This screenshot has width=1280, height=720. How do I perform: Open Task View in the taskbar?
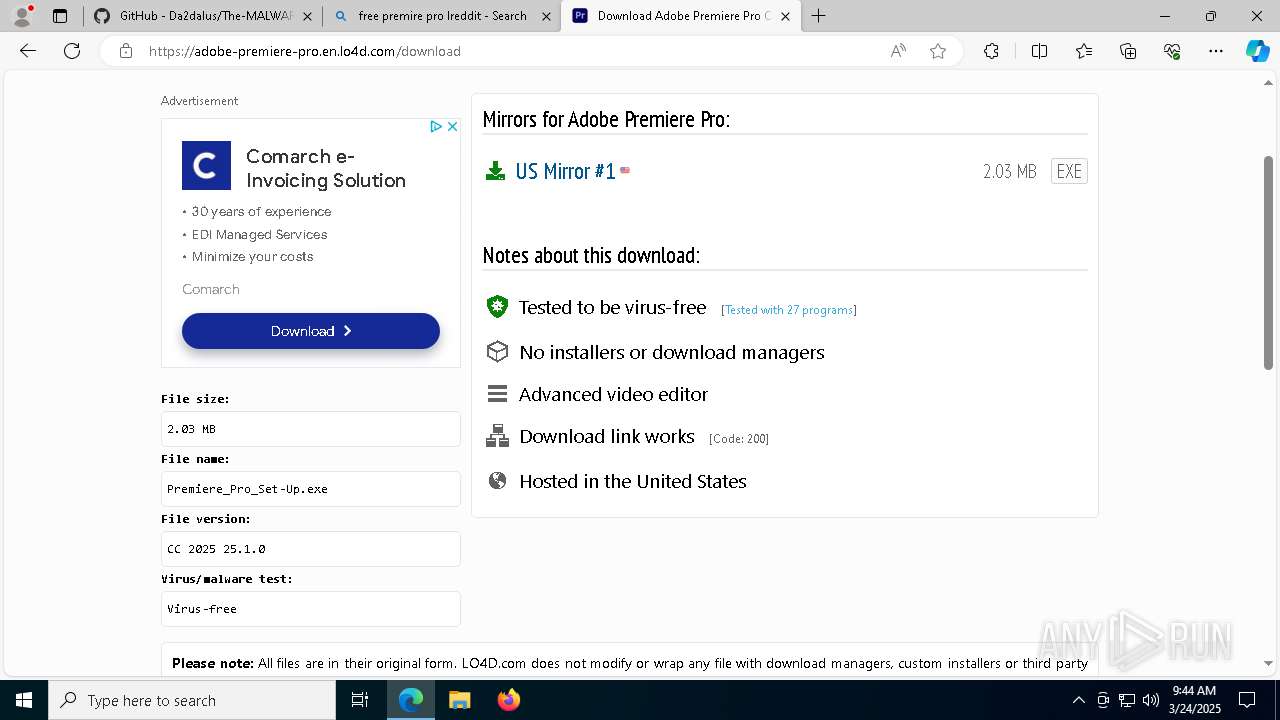point(360,700)
